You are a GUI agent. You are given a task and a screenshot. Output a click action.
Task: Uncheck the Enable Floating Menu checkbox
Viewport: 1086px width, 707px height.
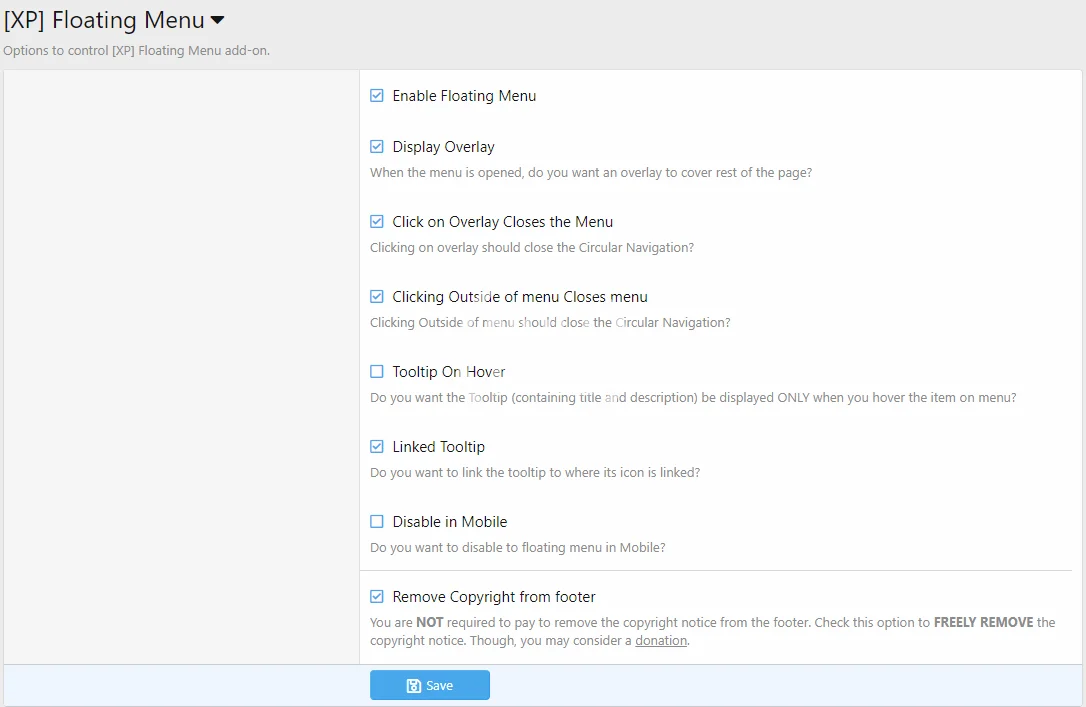point(377,96)
